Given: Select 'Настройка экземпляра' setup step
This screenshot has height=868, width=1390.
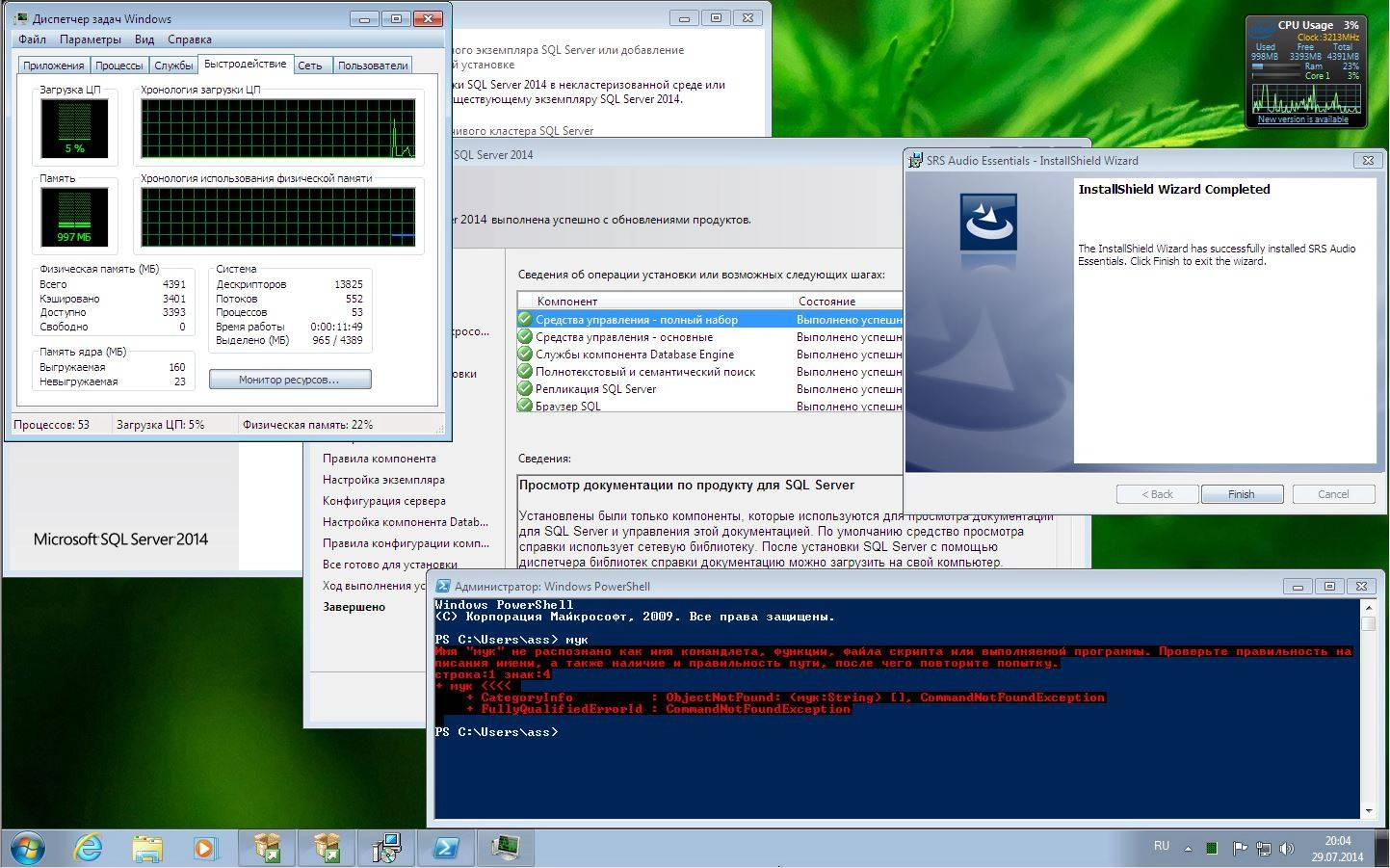Looking at the screenshot, I should click(383, 480).
